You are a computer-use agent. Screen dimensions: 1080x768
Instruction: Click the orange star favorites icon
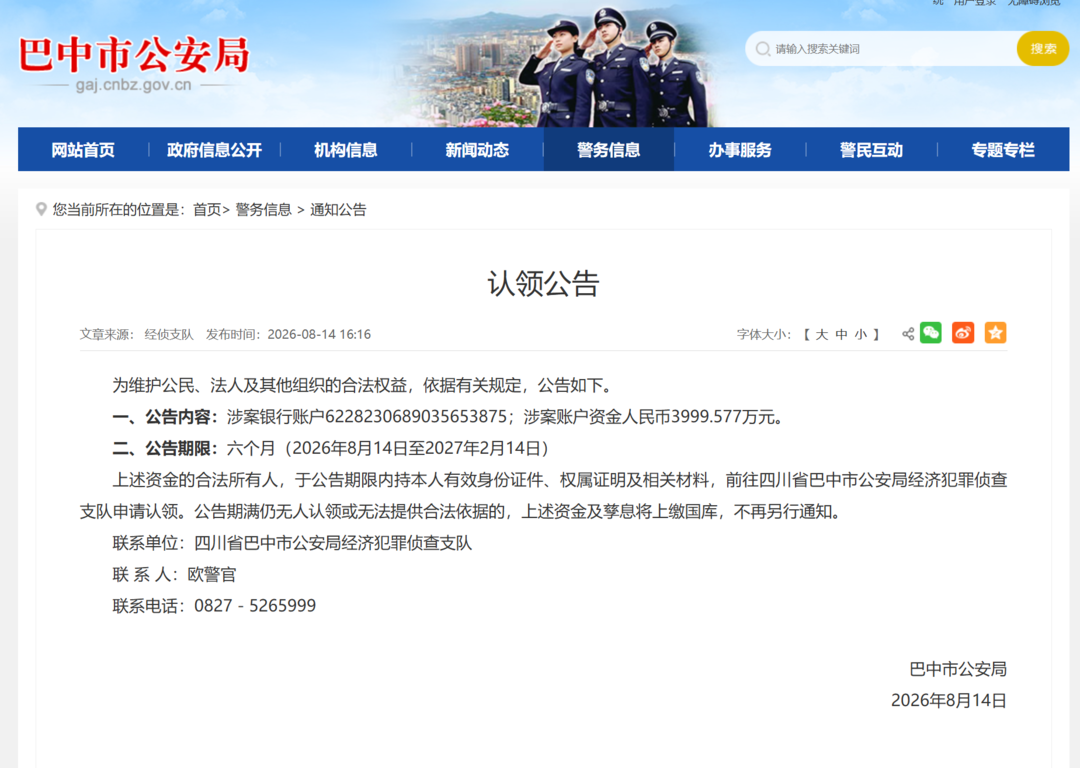[995, 333]
